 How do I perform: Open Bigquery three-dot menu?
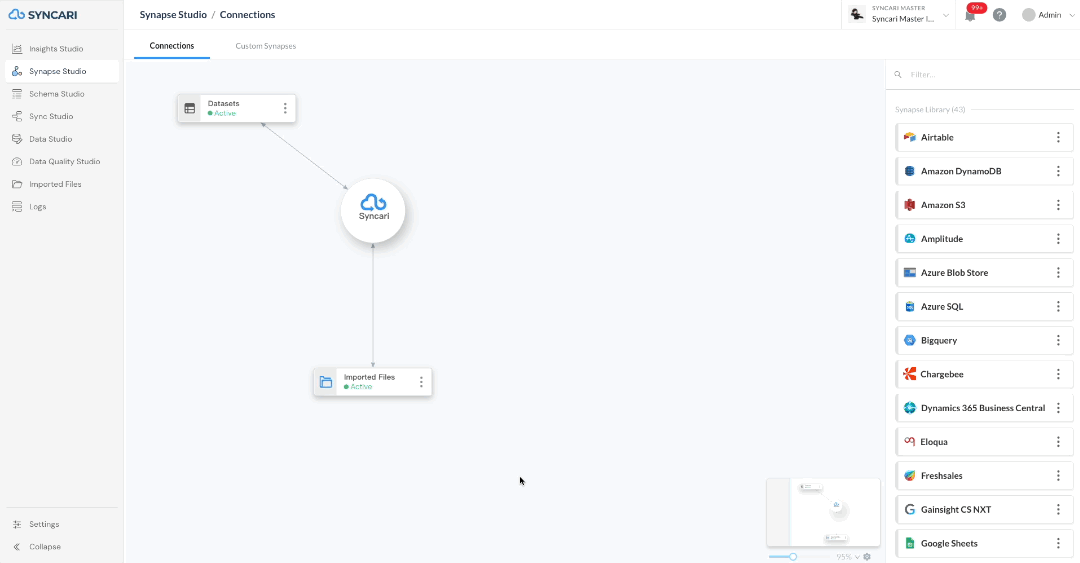coord(1059,340)
